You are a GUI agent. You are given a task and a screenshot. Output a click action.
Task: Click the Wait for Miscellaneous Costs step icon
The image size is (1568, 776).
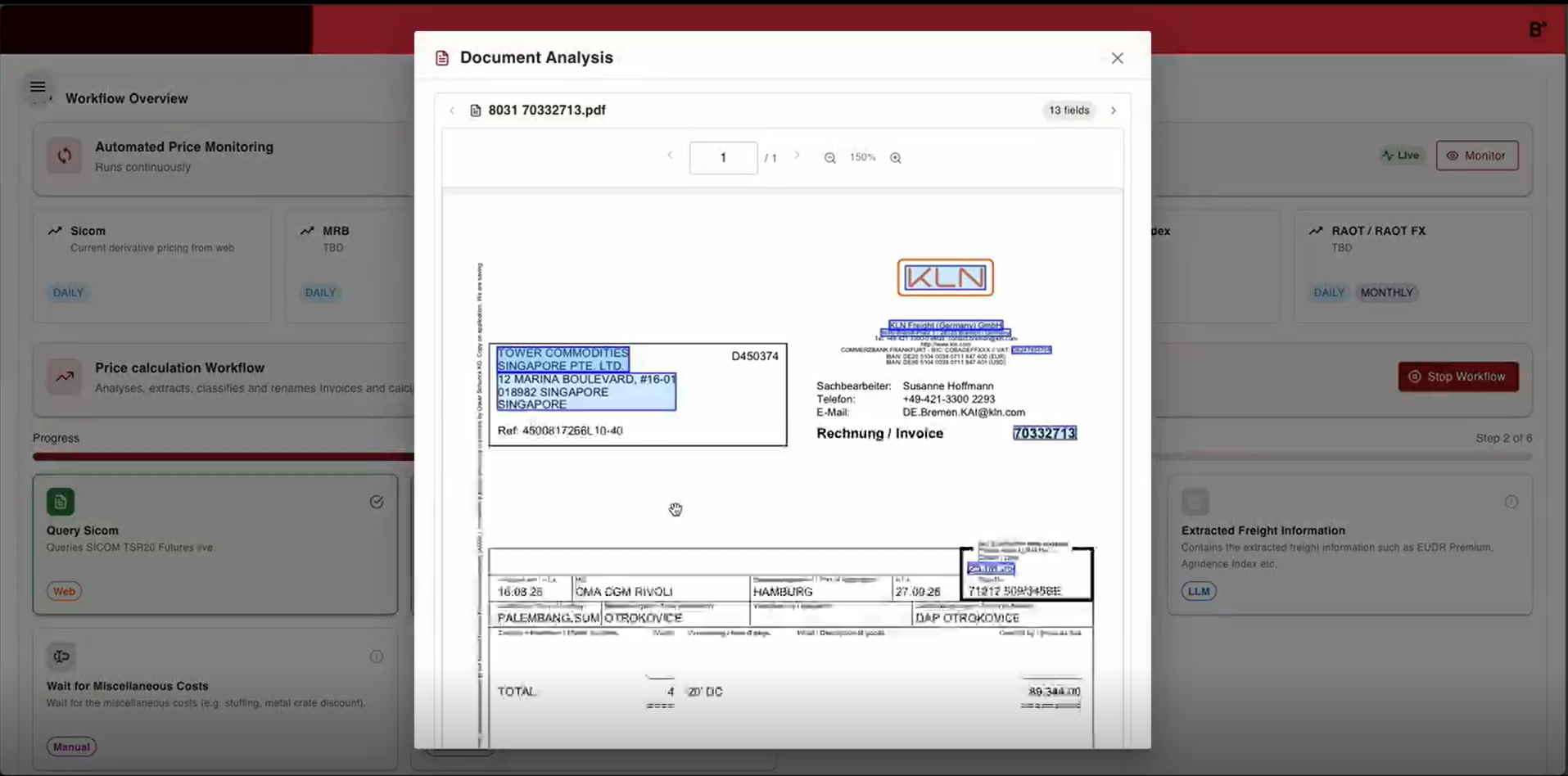click(x=61, y=656)
